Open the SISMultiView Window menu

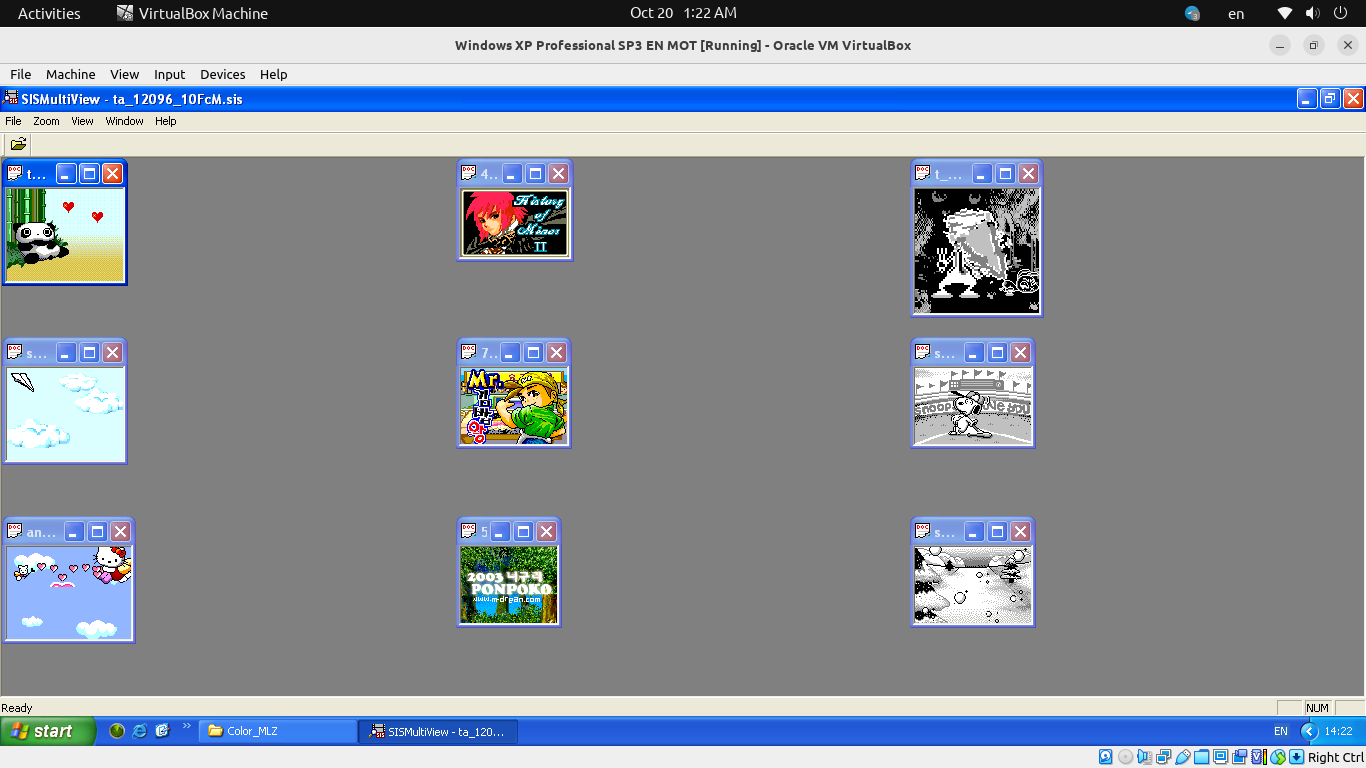[x=125, y=121]
